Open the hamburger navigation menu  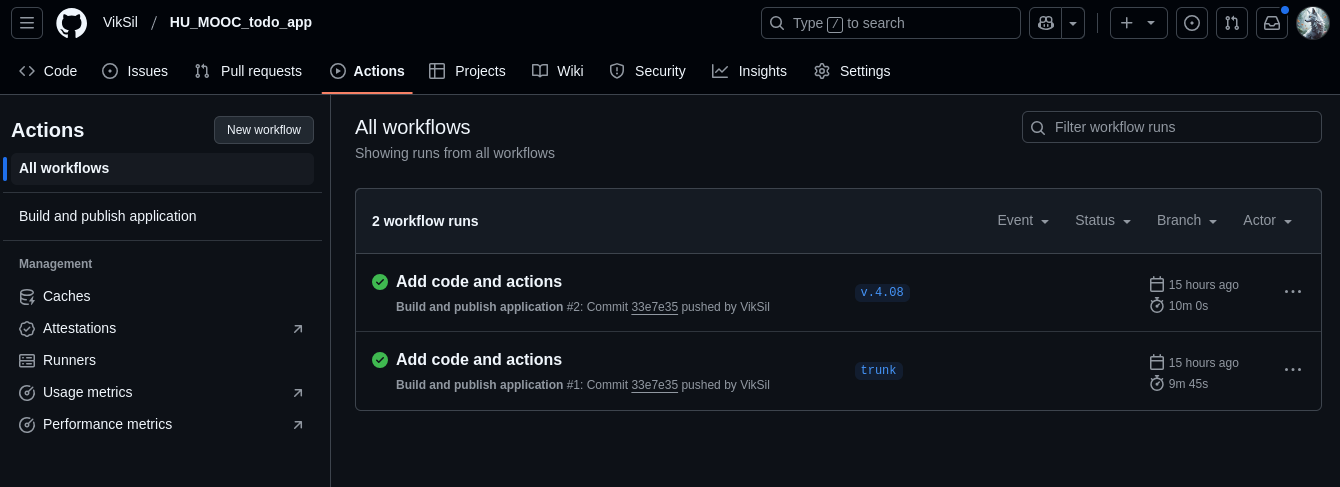point(27,23)
